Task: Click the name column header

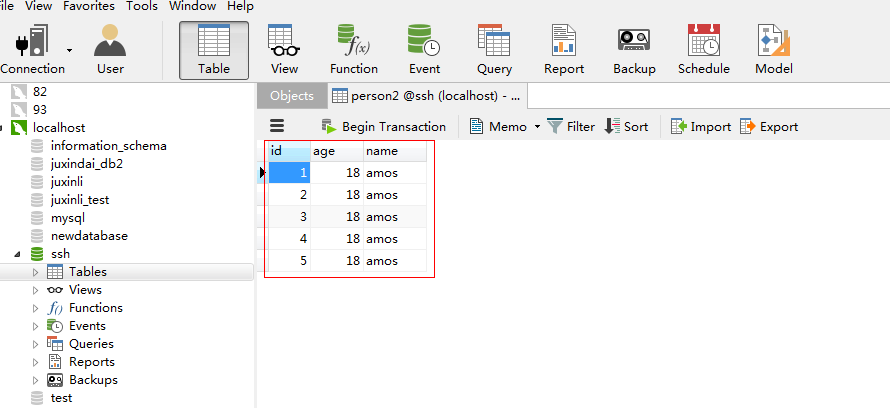Action: tap(395, 152)
